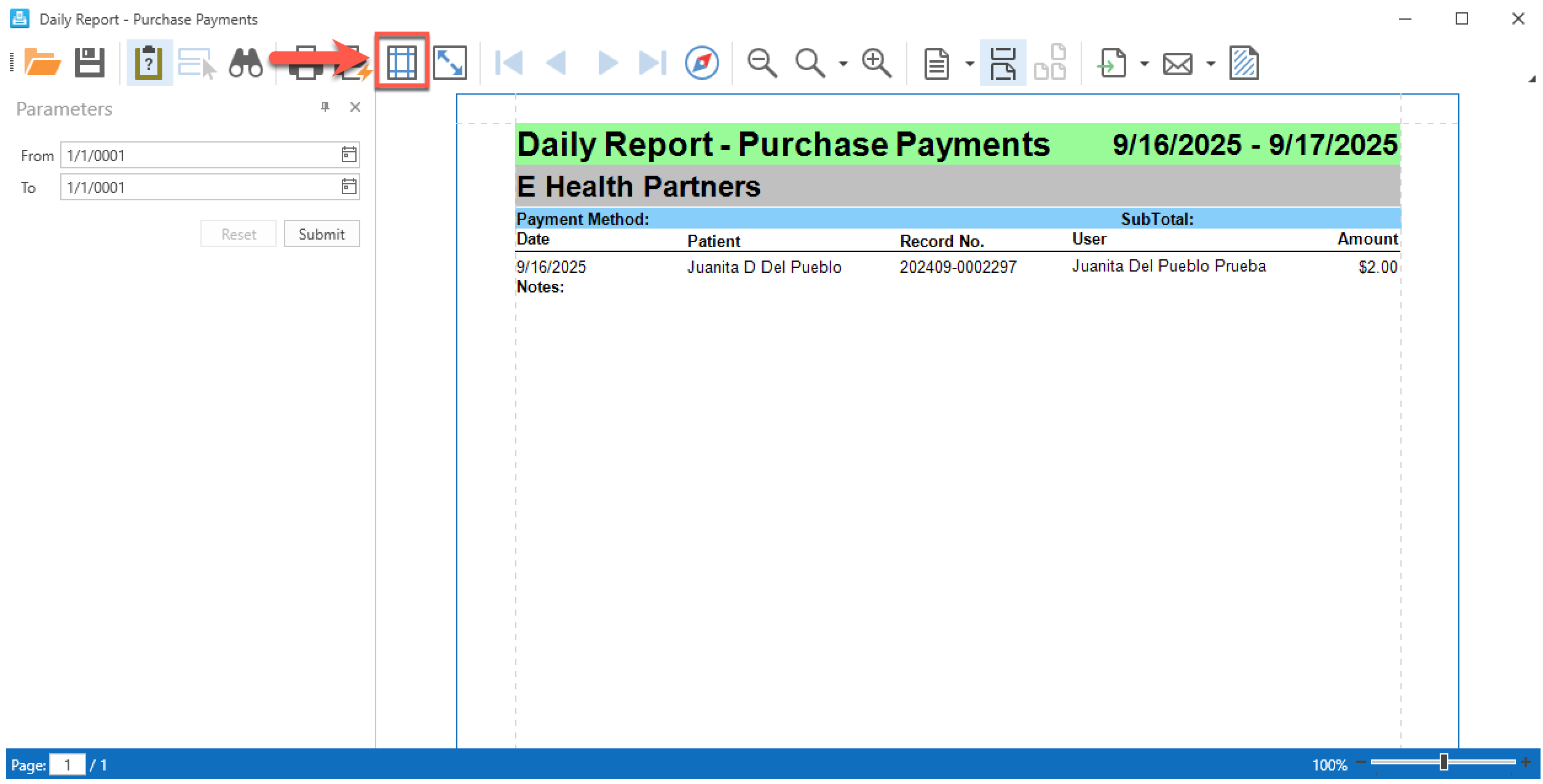Image resolution: width=1543 pixels, height=784 pixels.
Task: Click the Watermark page icon
Action: coord(1244,63)
